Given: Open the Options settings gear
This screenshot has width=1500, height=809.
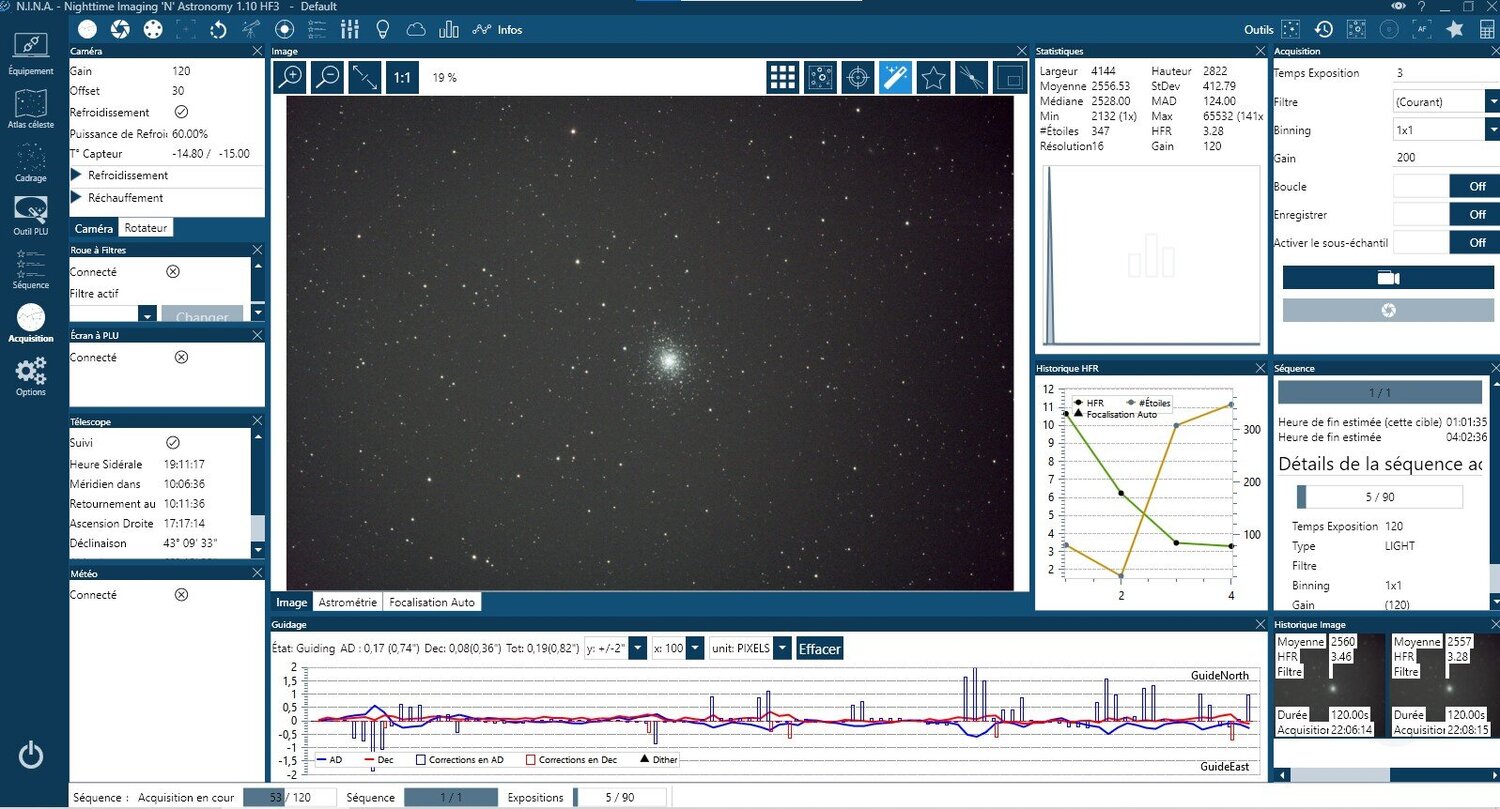Looking at the screenshot, I should tap(31, 377).
